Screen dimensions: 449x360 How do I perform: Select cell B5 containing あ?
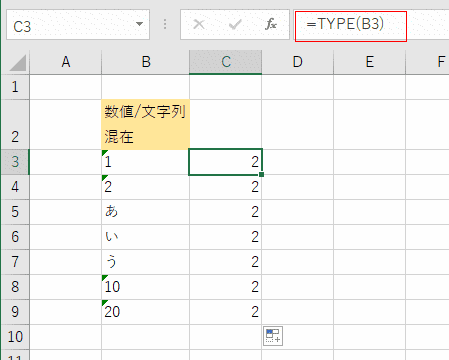click(145, 212)
